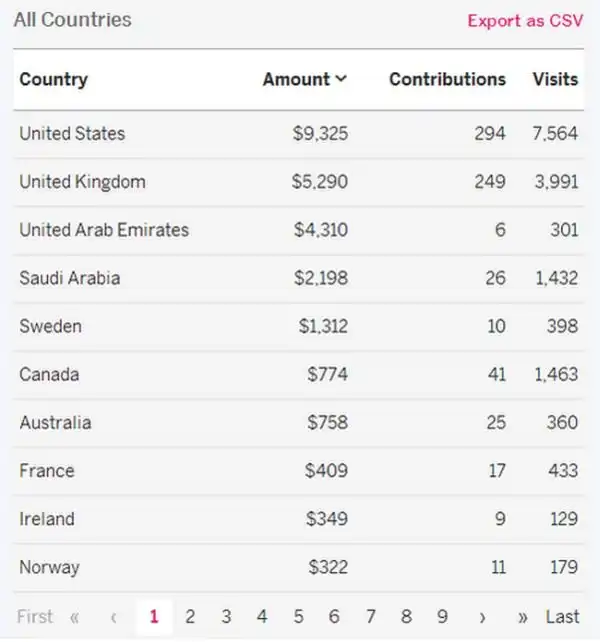
Task: Open page 2 of countries
Action: (190, 617)
